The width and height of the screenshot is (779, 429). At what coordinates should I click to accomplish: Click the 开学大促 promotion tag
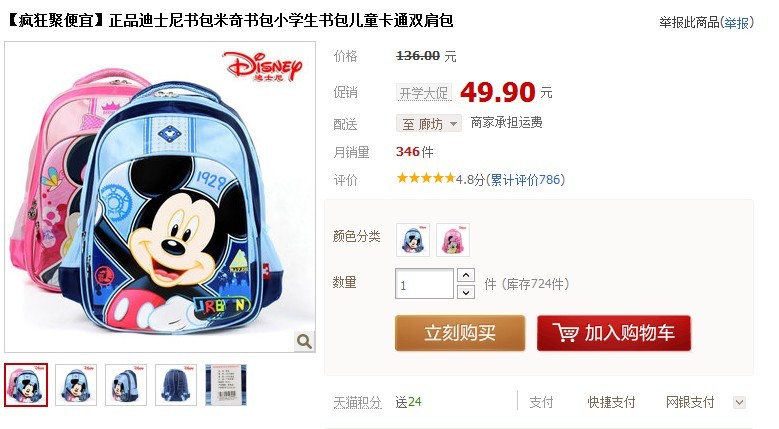pos(424,93)
